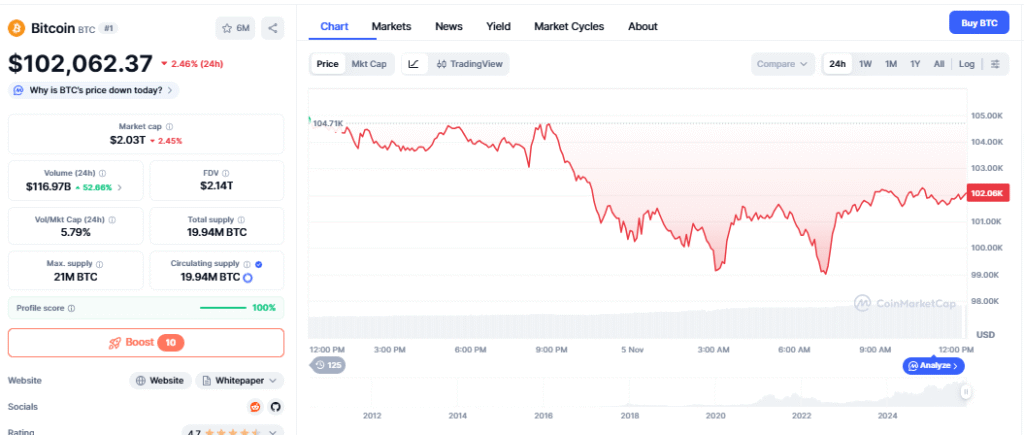Click the Market cap info icon
The width and height of the screenshot is (1024, 435).
[169, 127]
